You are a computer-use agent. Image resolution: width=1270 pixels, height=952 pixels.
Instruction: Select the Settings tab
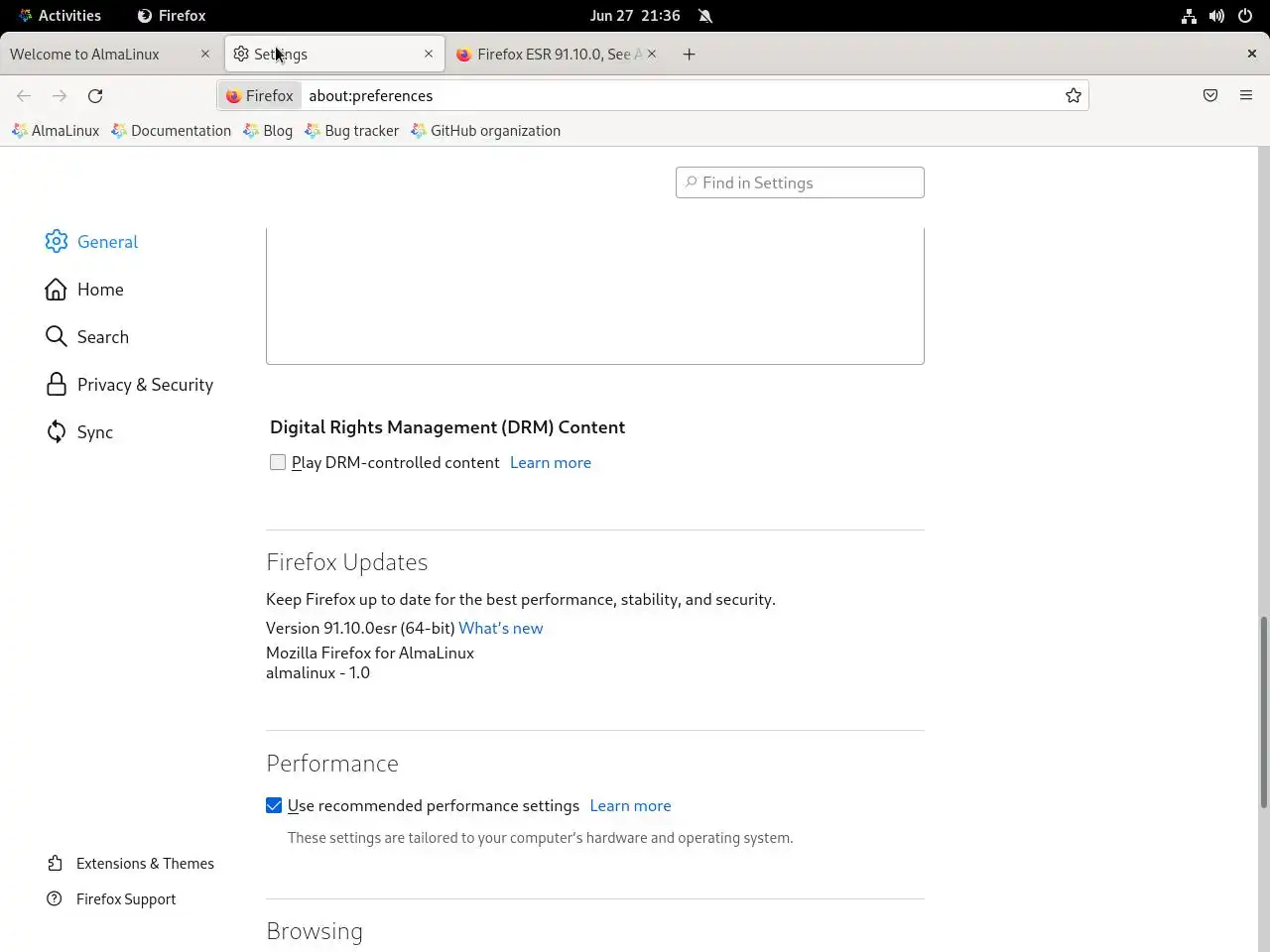click(x=334, y=55)
